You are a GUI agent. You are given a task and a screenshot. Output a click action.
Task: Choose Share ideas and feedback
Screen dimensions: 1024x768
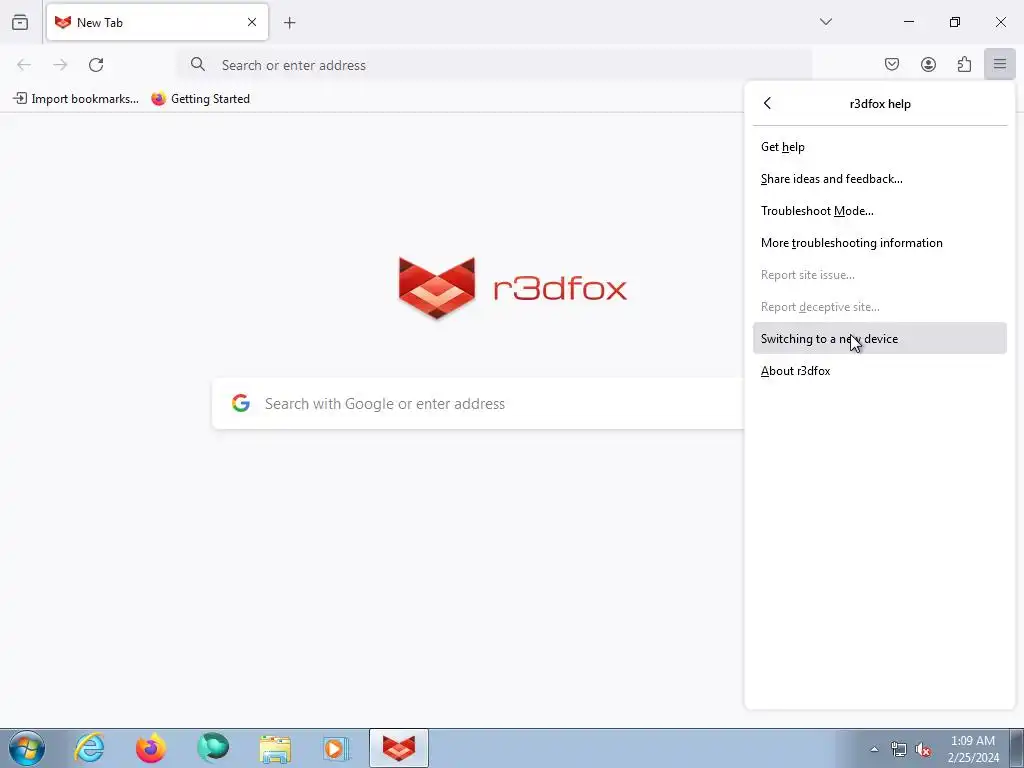tap(880, 179)
